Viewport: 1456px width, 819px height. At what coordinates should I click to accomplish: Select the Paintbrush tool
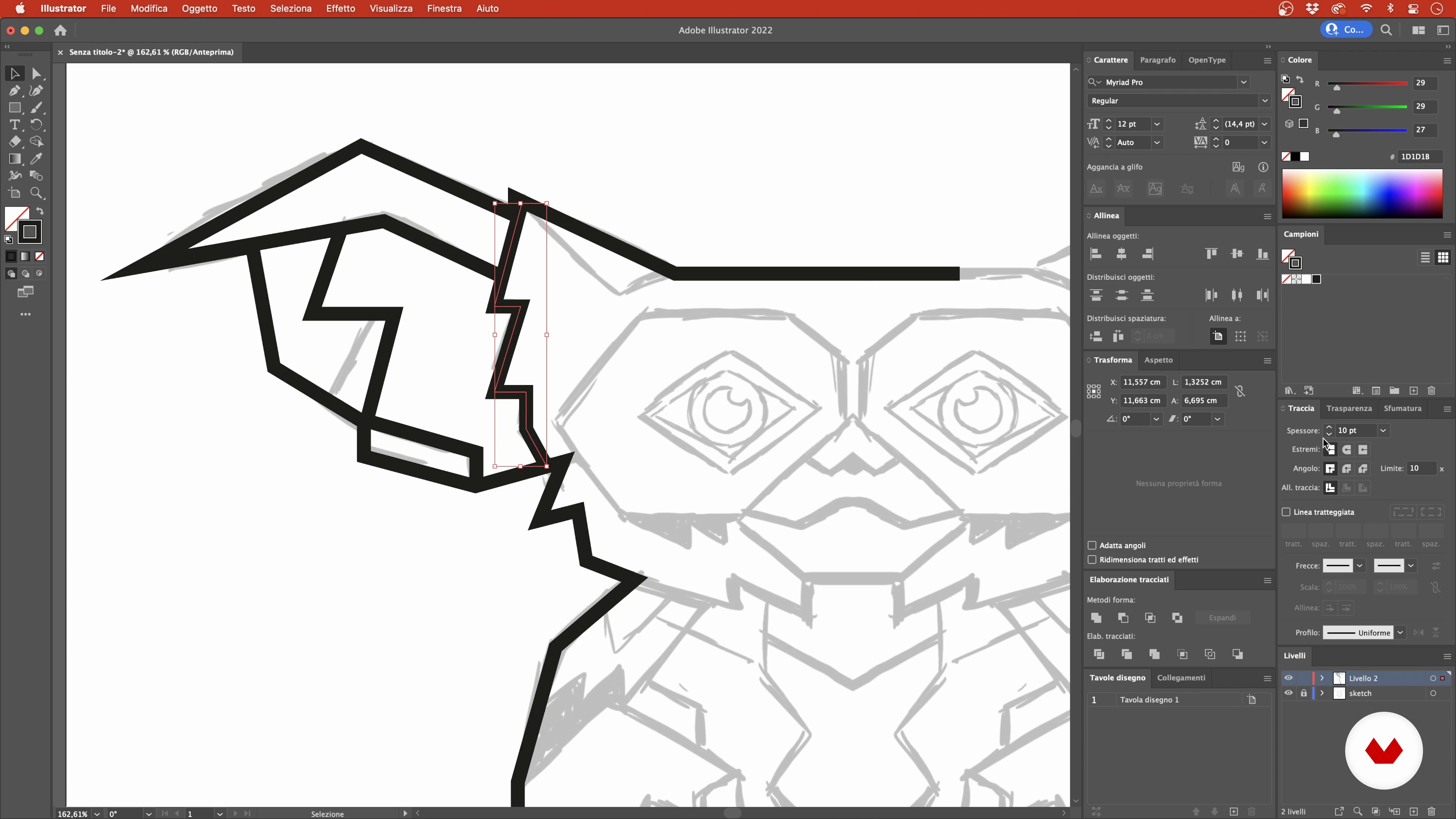[37, 107]
